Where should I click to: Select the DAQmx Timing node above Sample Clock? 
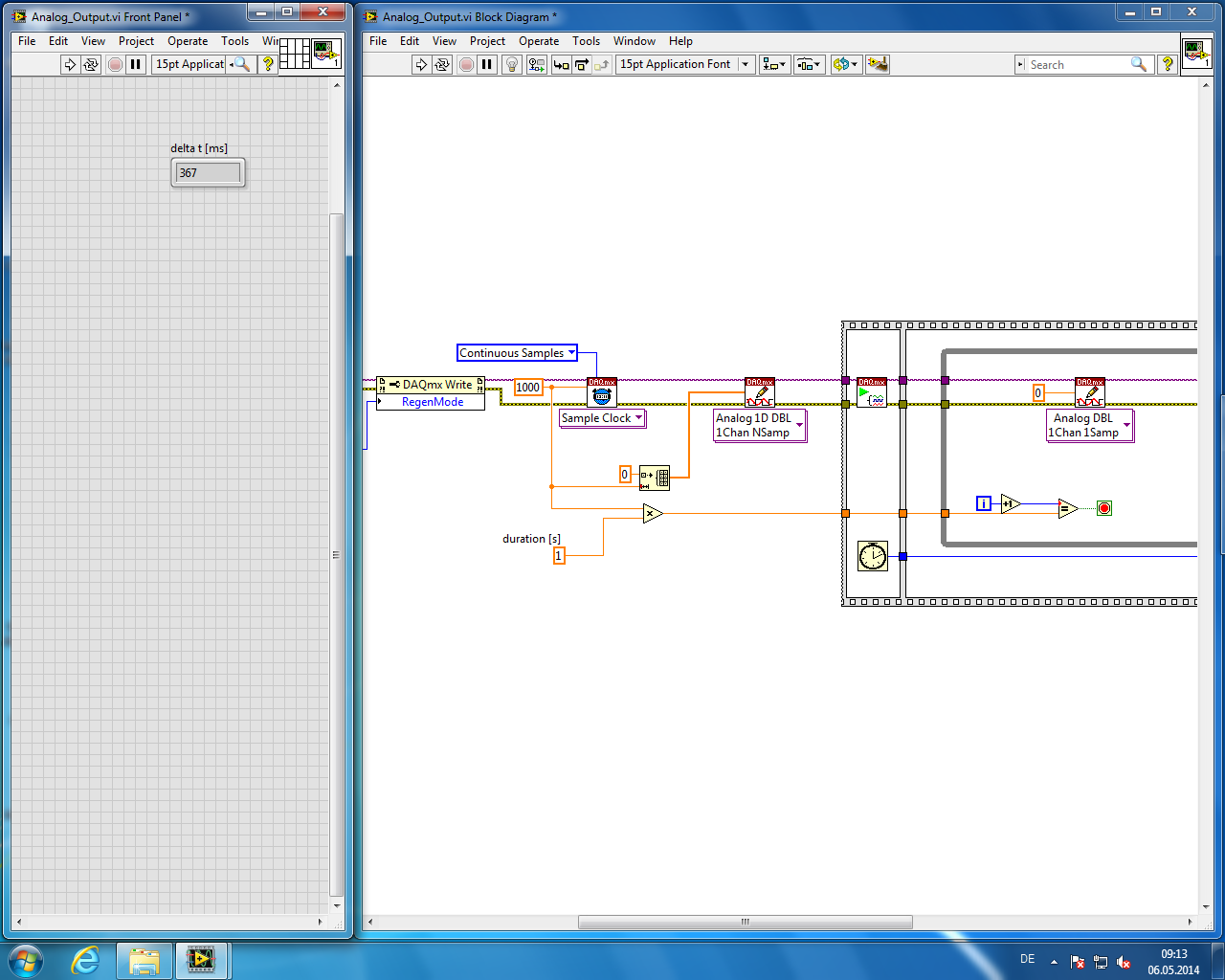[601, 392]
